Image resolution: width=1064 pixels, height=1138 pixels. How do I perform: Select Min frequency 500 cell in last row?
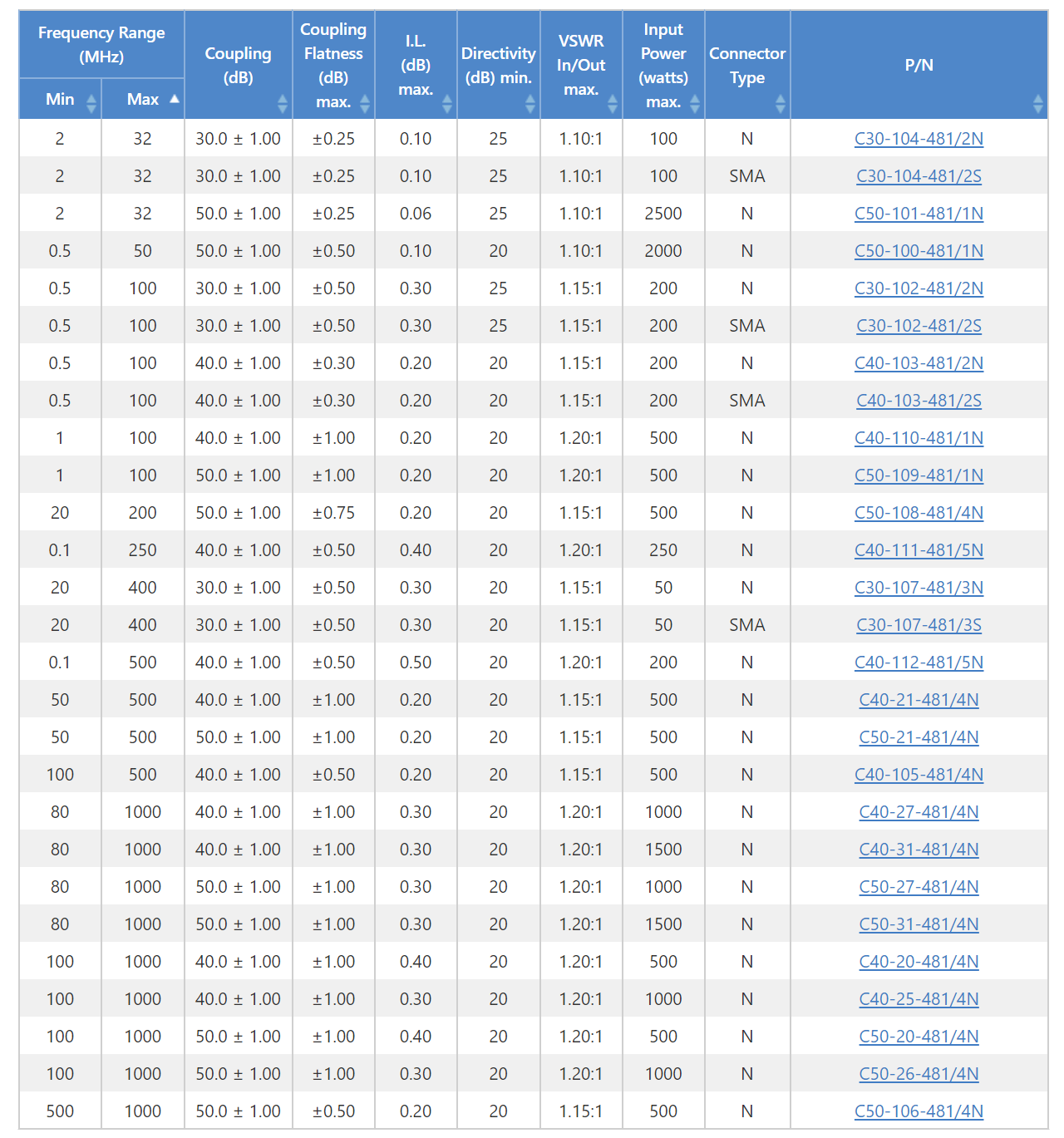tap(60, 1111)
